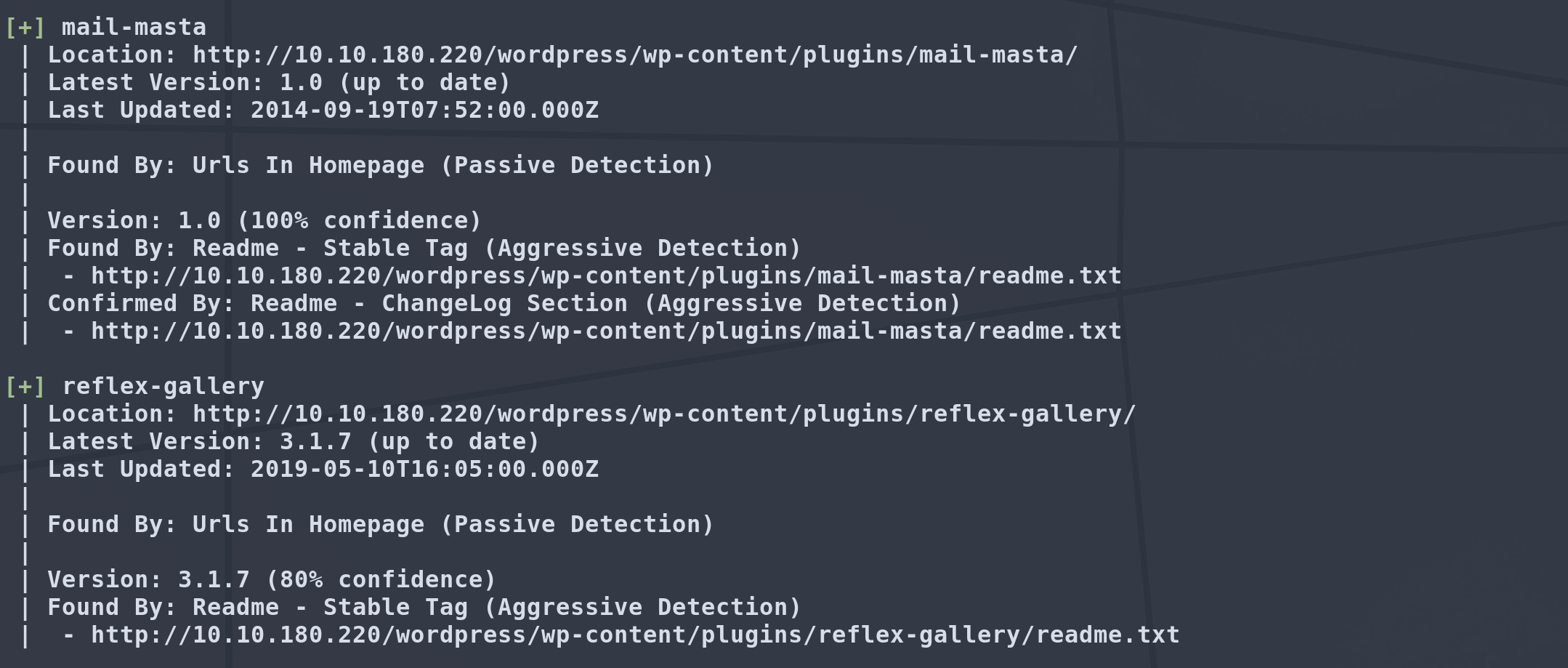This screenshot has width=1568, height=668.
Task: Click reflex-gallery's 'Urls In Homepage' detection line
Action: click(381, 525)
